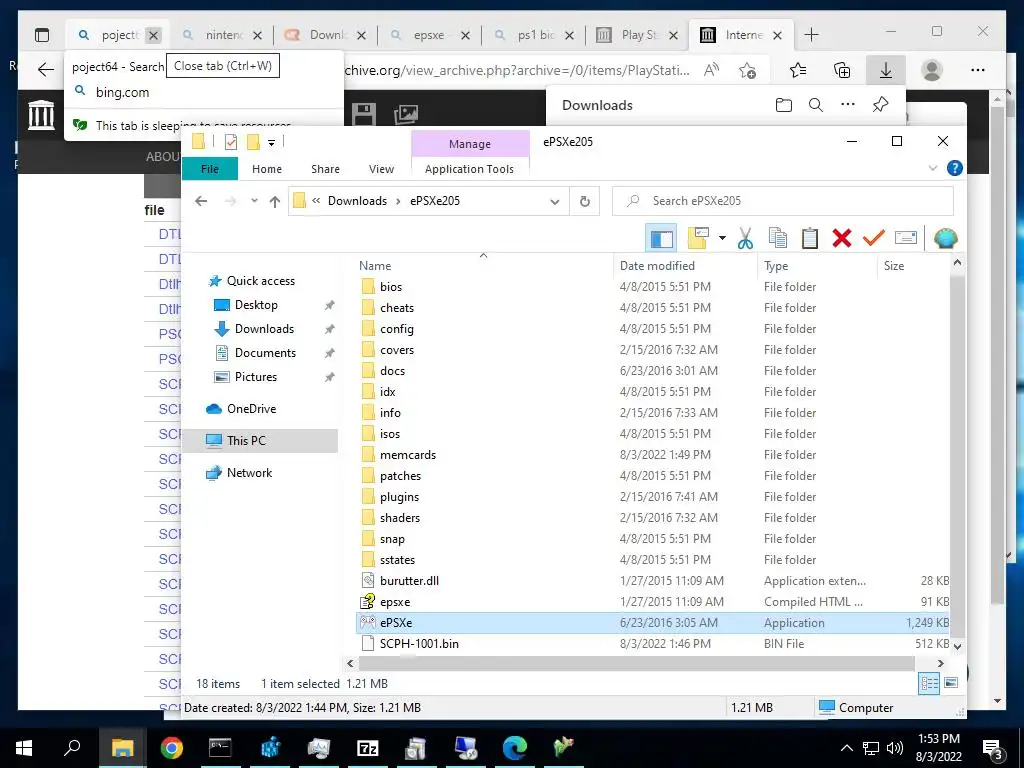Open Edge Favorites star list icon

(797, 70)
